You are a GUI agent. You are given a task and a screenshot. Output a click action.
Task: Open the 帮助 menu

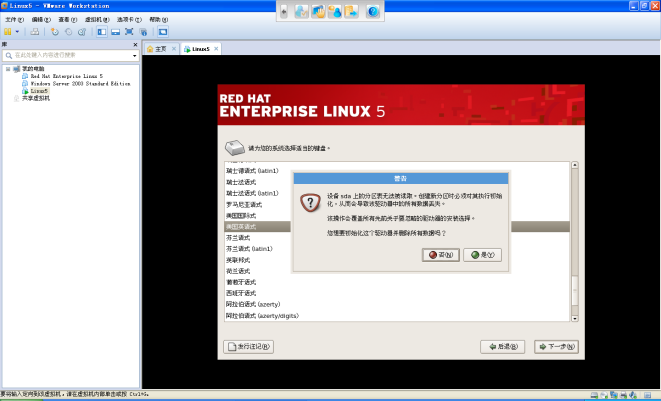pyautogui.click(x=159, y=19)
